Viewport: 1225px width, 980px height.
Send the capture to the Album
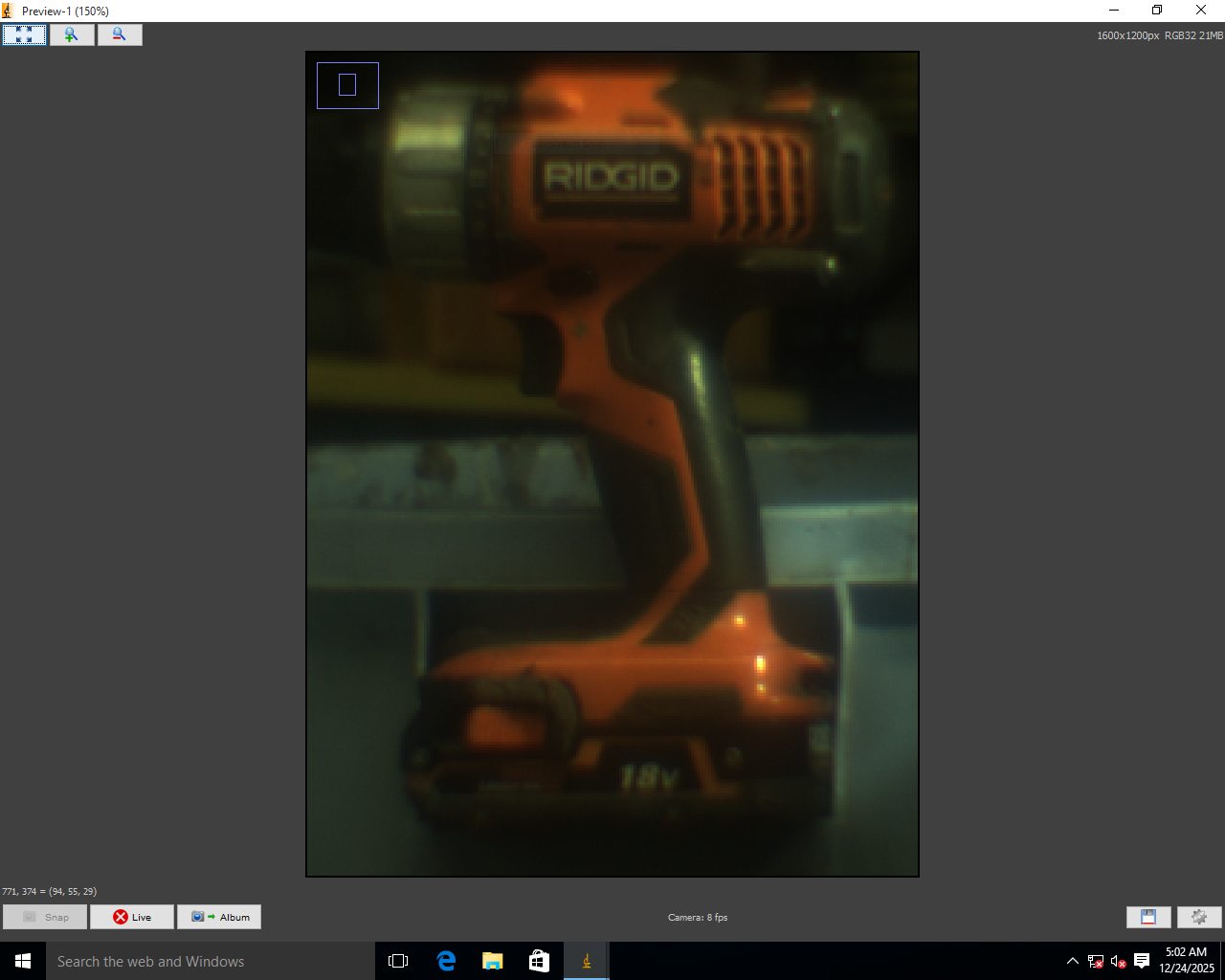click(x=219, y=917)
